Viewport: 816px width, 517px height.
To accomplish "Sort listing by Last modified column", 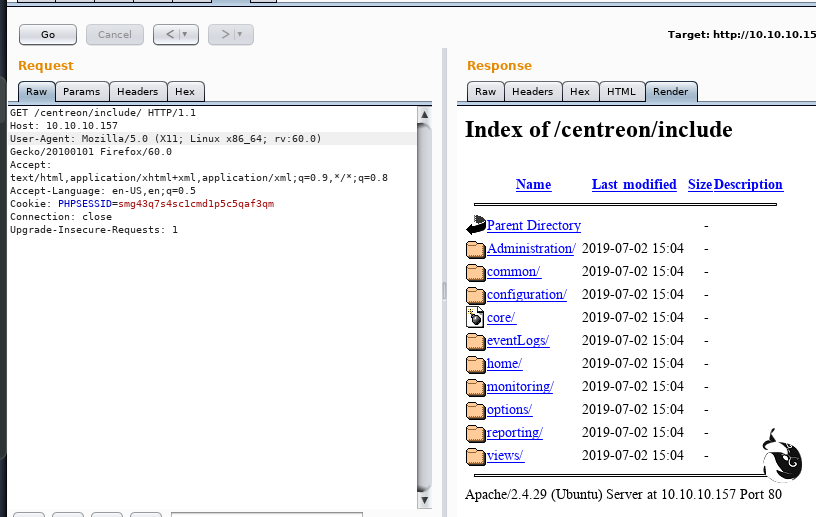I will [634, 184].
